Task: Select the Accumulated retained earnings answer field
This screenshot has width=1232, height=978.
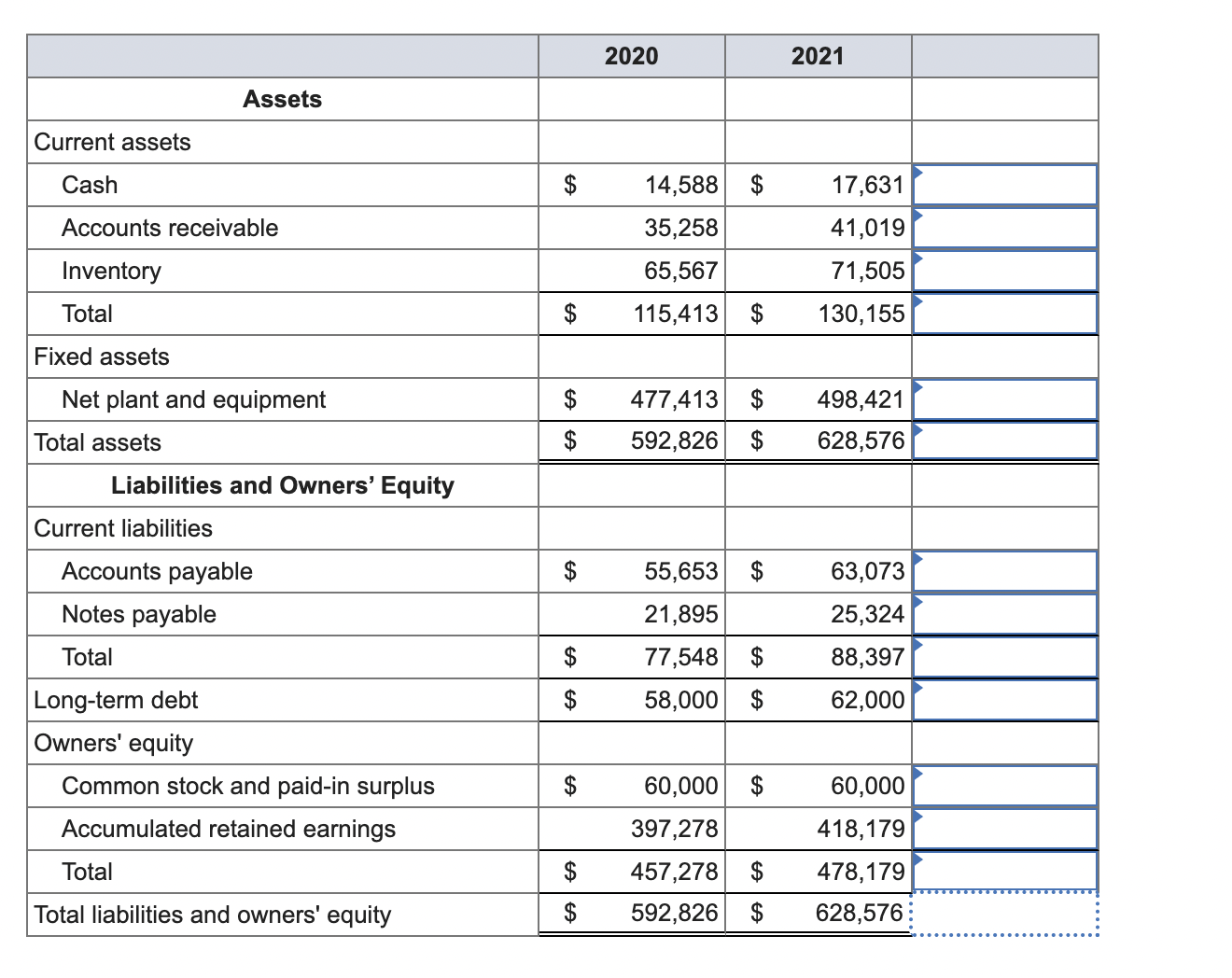Action: [x=1005, y=829]
